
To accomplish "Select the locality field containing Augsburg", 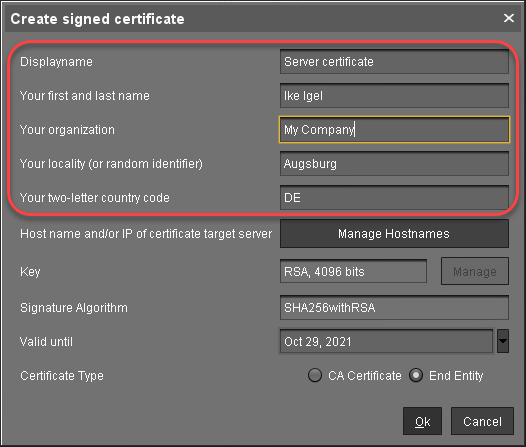I will 394,164.
